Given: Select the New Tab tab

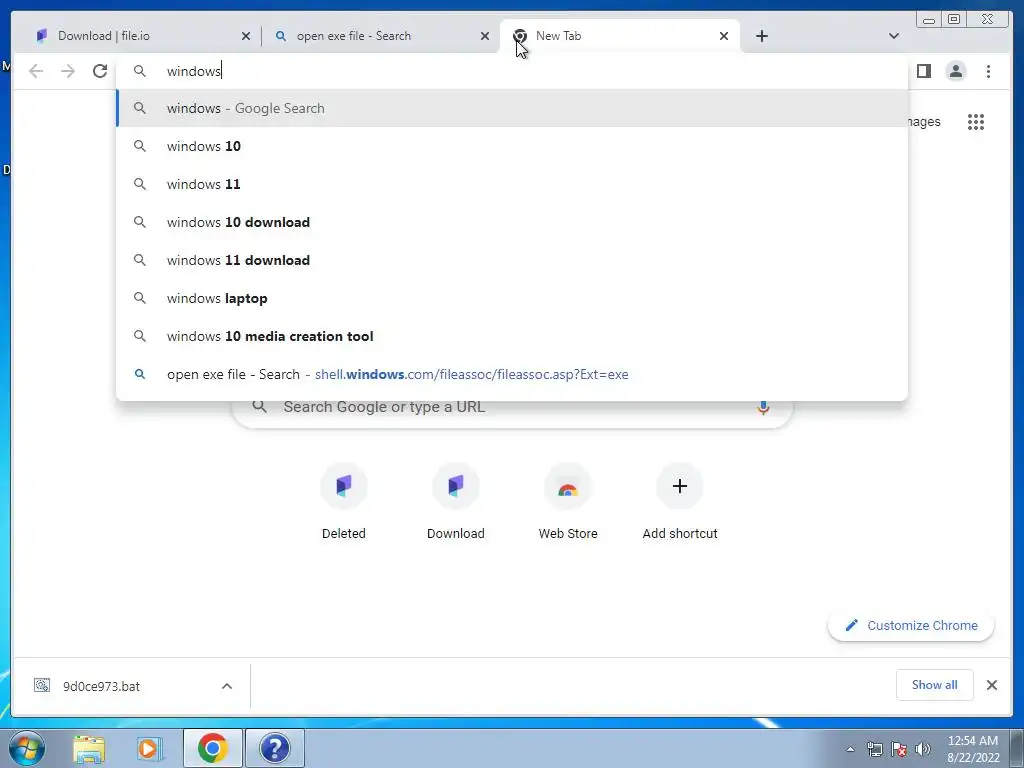Looking at the screenshot, I should (620, 36).
